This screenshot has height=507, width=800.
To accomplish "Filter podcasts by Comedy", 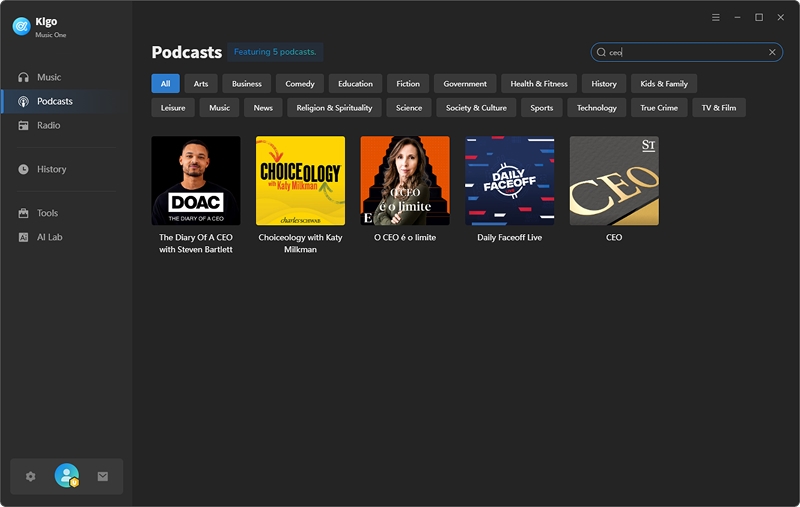I will coord(300,84).
